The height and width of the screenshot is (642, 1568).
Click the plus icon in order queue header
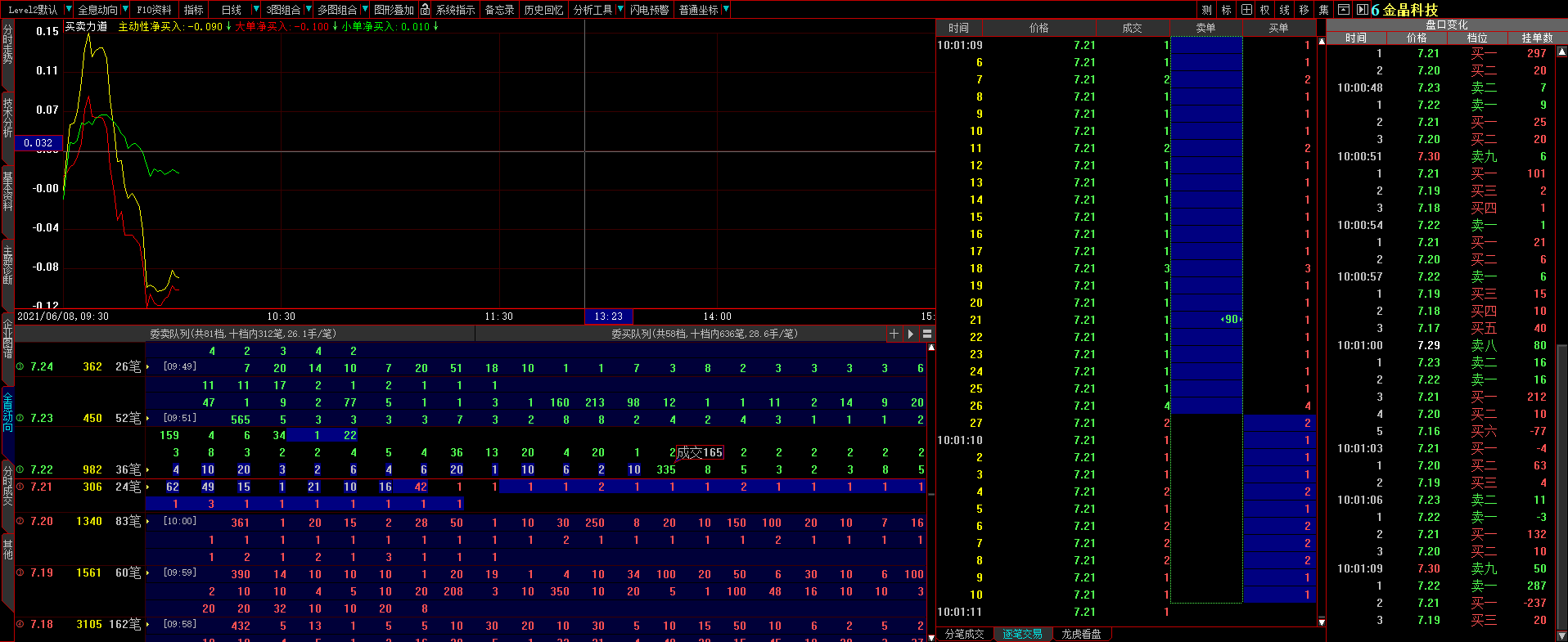(x=894, y=334)
